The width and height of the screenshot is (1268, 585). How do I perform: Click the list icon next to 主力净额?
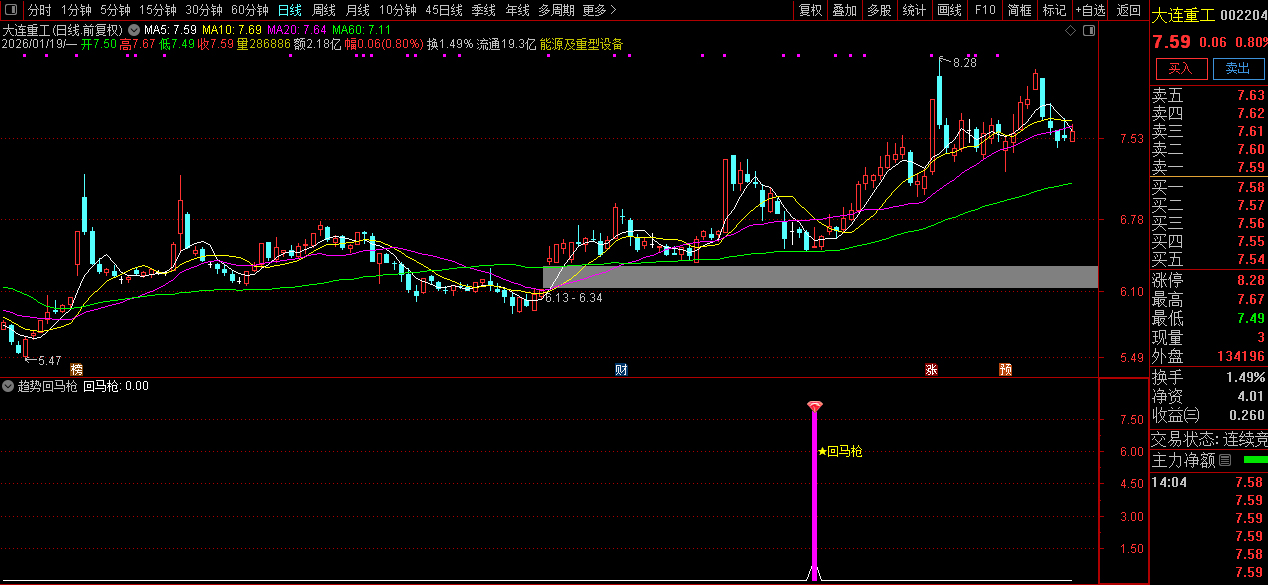[1225, 461]
